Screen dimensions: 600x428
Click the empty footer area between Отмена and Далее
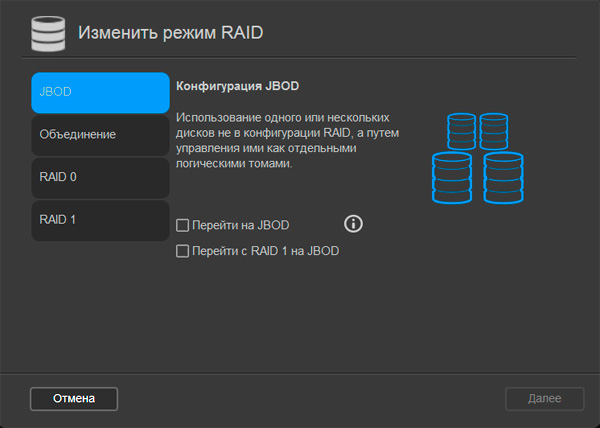[310, 398]
